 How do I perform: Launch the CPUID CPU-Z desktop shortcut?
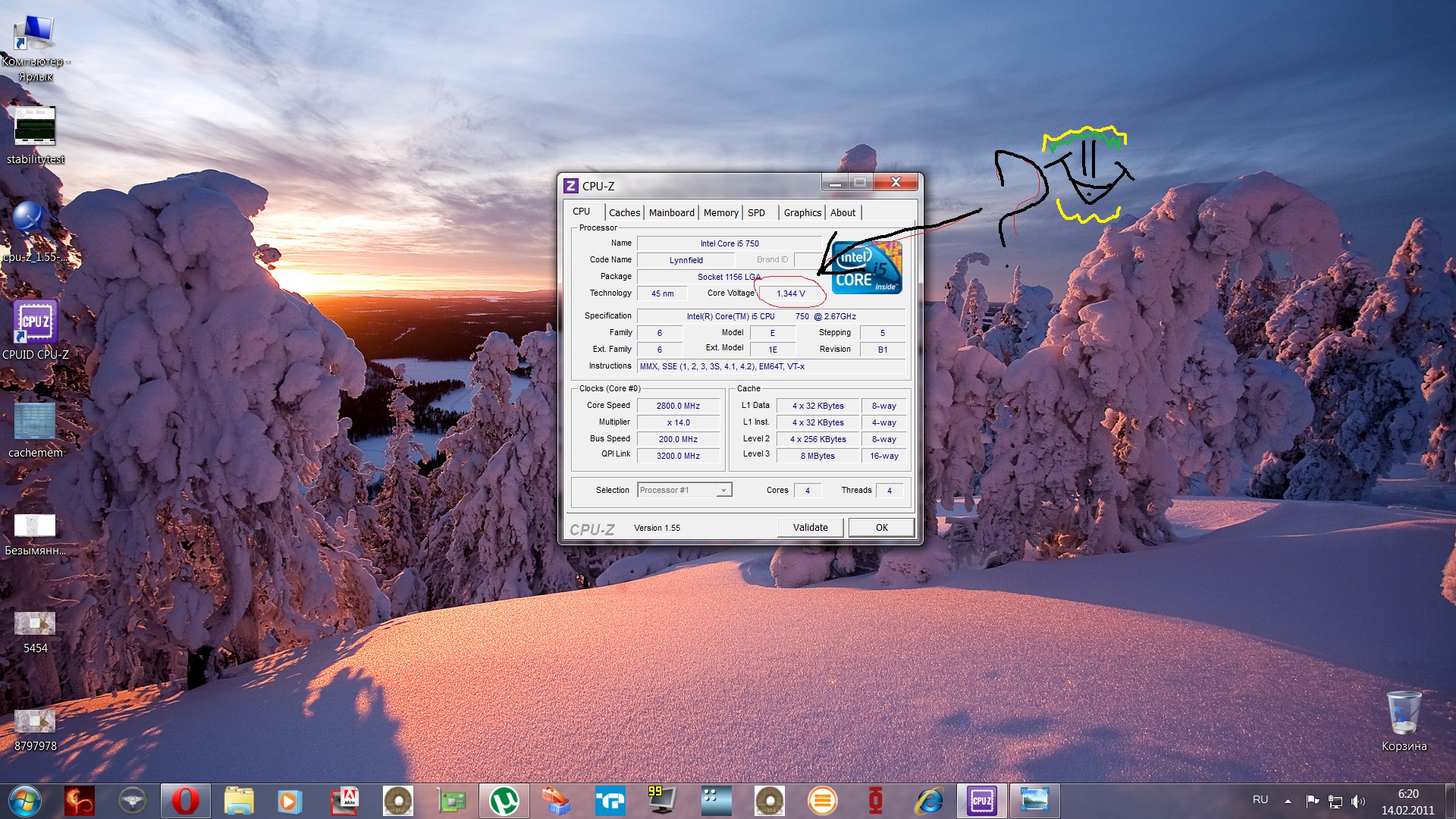[x=35, y=330]
